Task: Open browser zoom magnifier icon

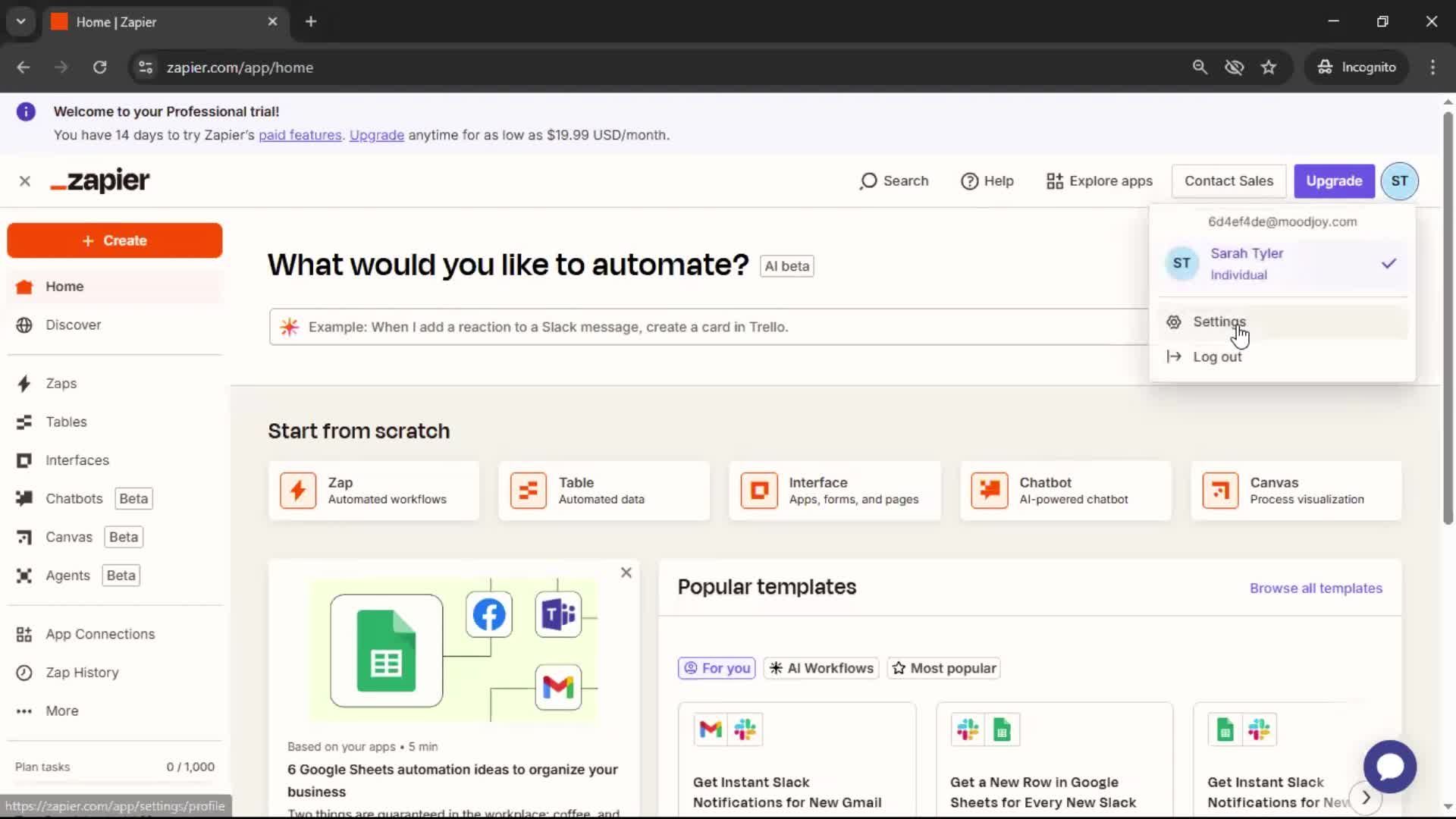Action: (x=1200, y=67)
